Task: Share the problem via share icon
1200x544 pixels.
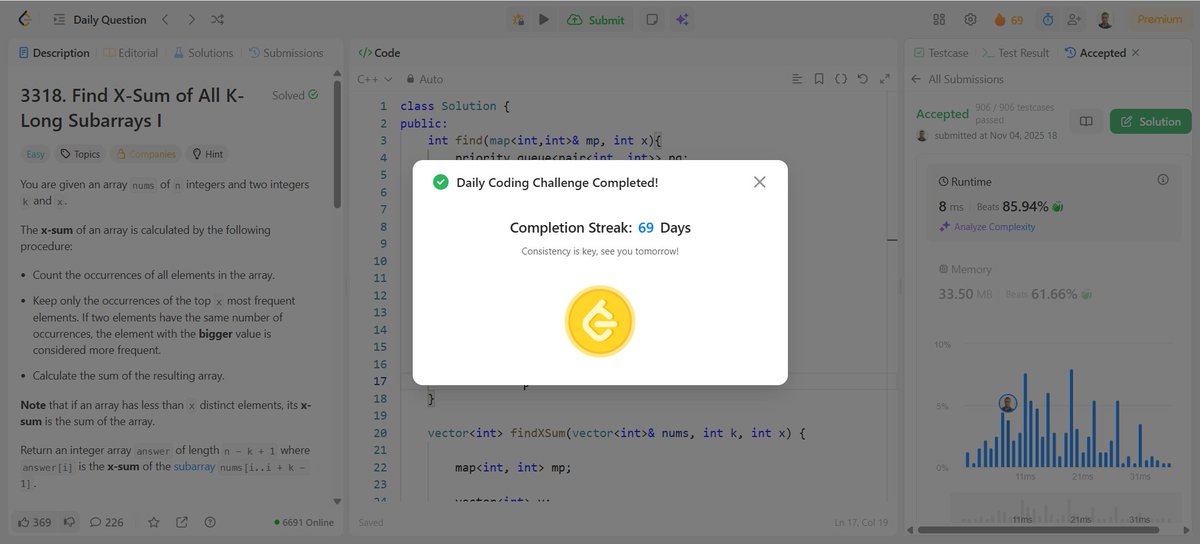Action: 182,522
